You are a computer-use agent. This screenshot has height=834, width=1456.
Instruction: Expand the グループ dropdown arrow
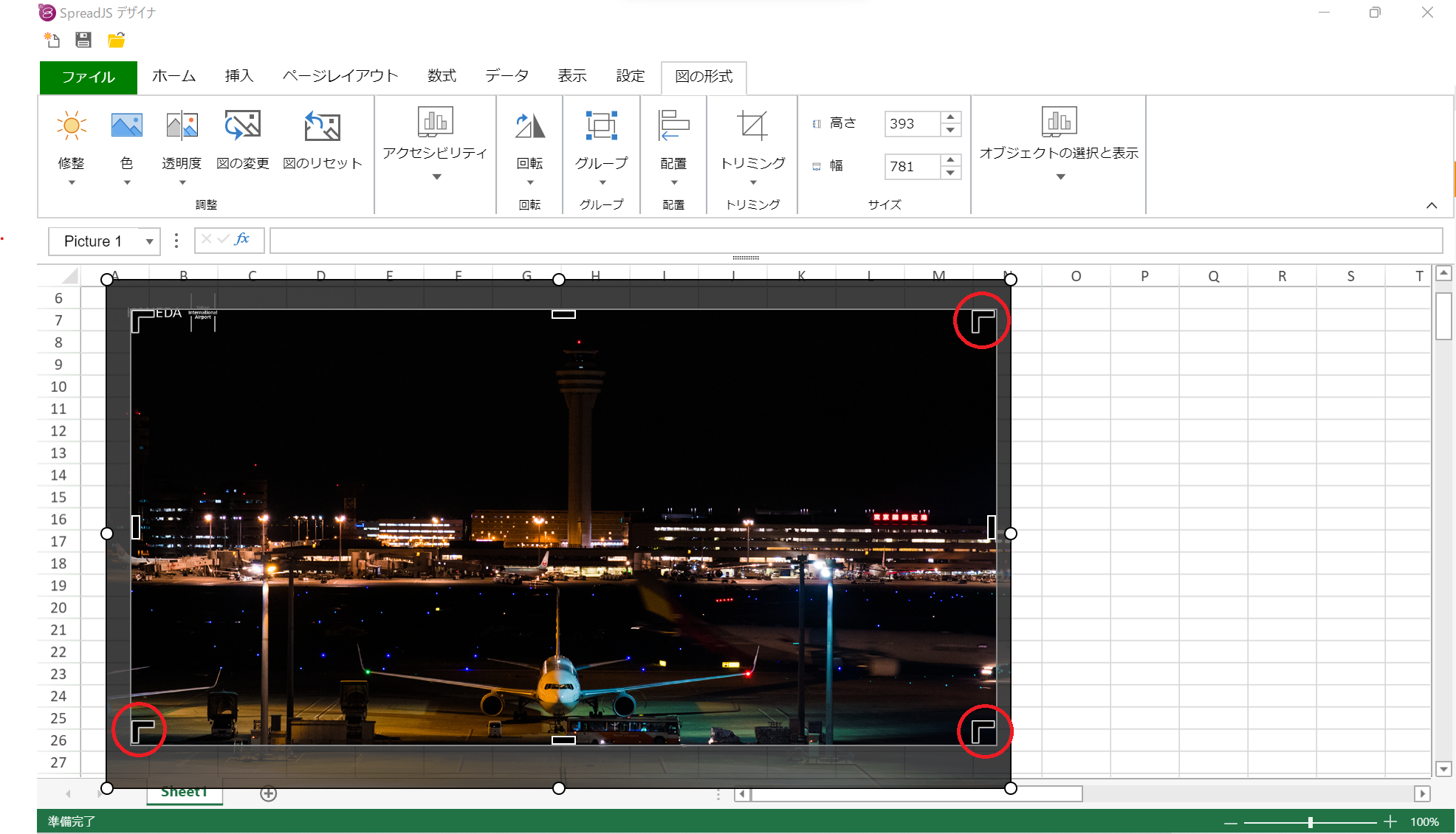click(x=602, y=183)
